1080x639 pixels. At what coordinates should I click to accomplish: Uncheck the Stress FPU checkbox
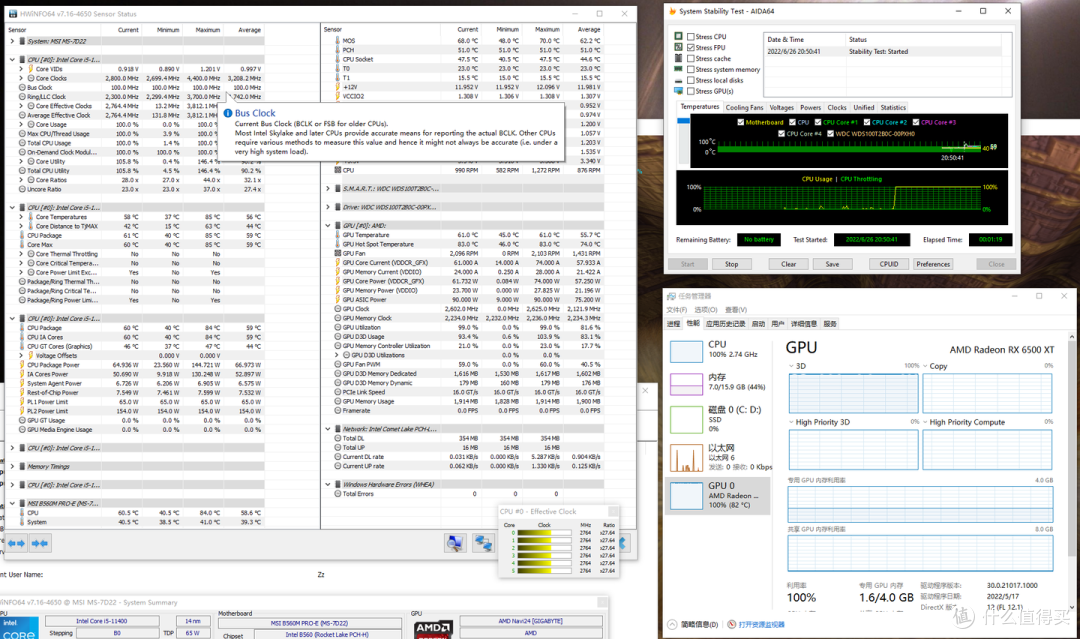[690, 48]
